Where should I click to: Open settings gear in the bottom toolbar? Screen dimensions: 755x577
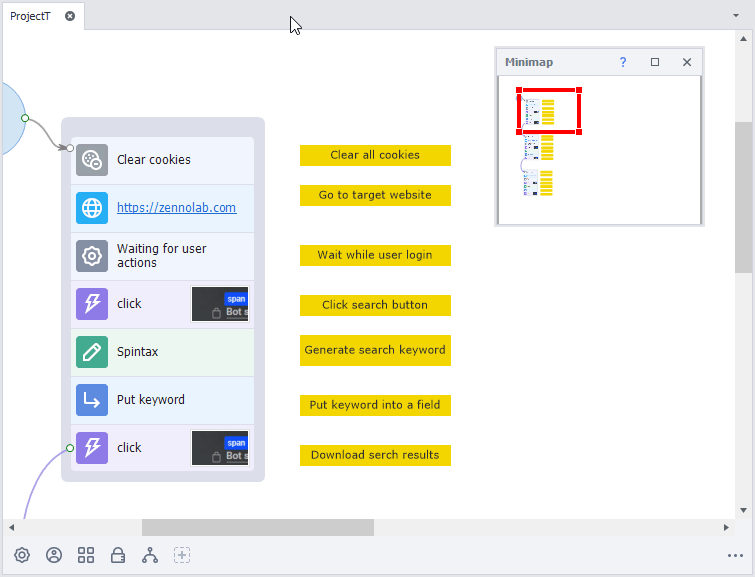pyautogui.click(x=22, y=555)
